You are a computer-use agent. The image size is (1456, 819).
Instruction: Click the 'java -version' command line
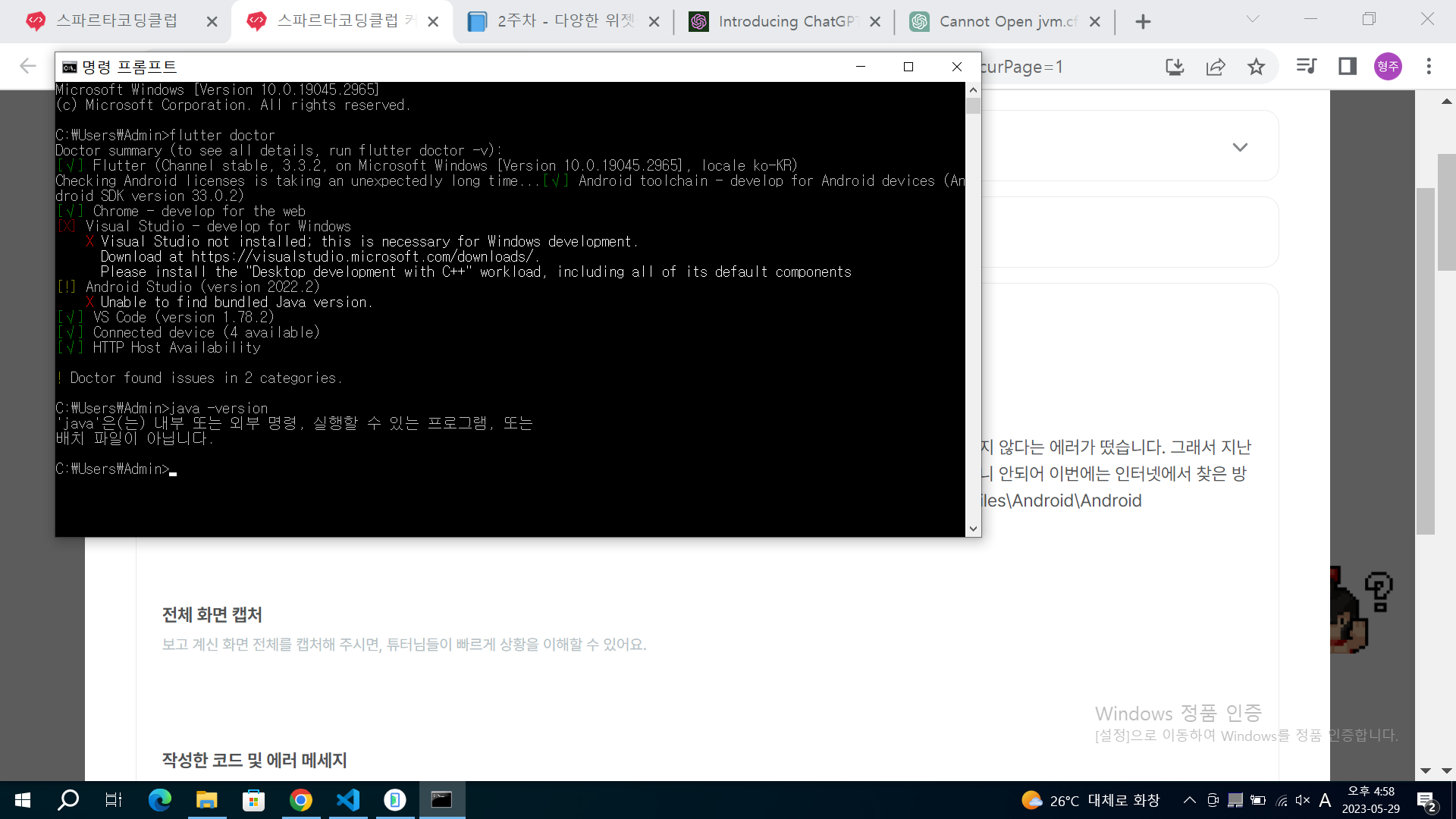coord(162,408)
